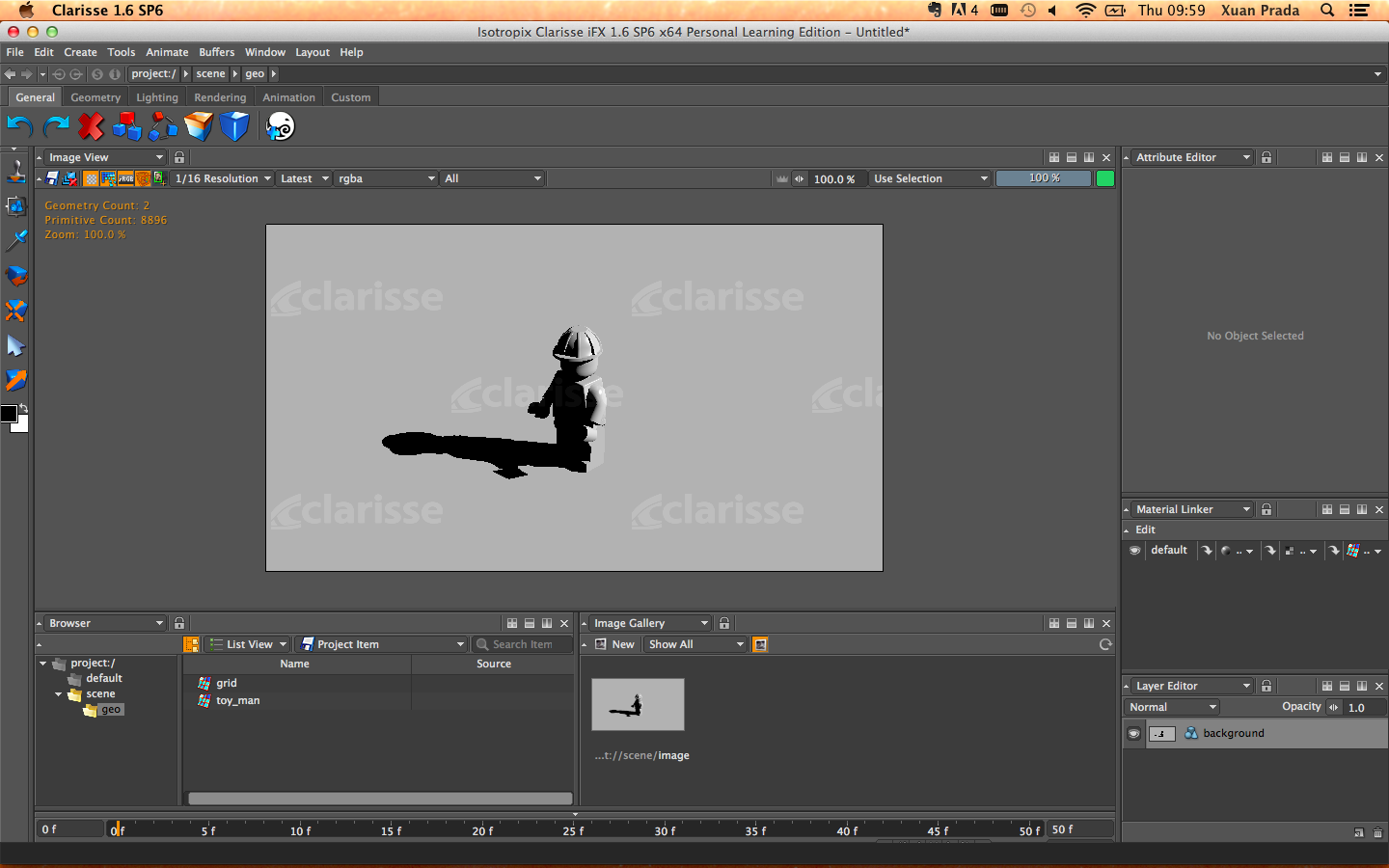Screen dimensions: 1389x868
Task: Click the solid blue box icon
Action: tap(234, 126)
